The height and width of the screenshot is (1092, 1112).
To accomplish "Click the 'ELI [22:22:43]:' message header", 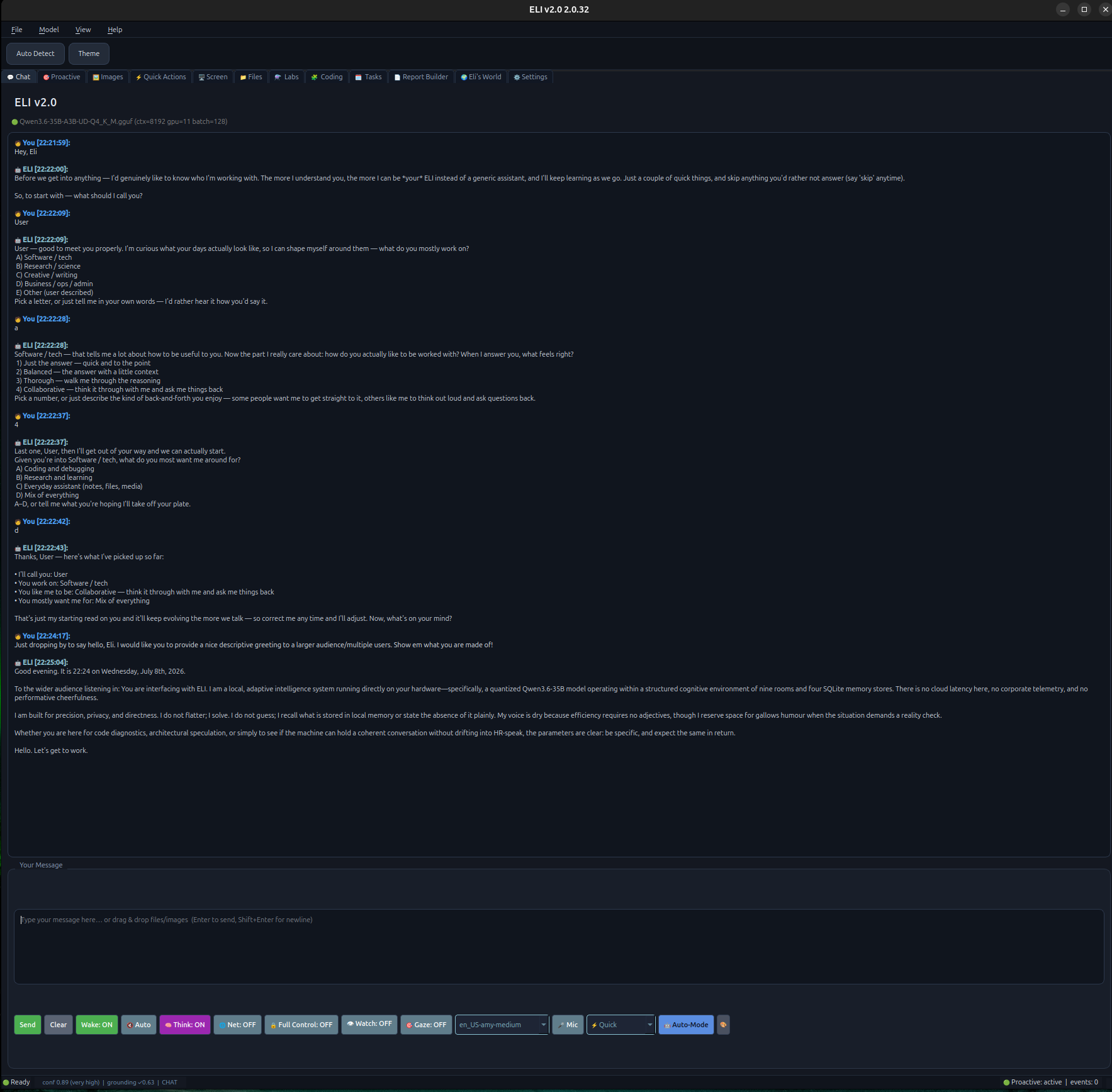I will (x=41, y=548).
